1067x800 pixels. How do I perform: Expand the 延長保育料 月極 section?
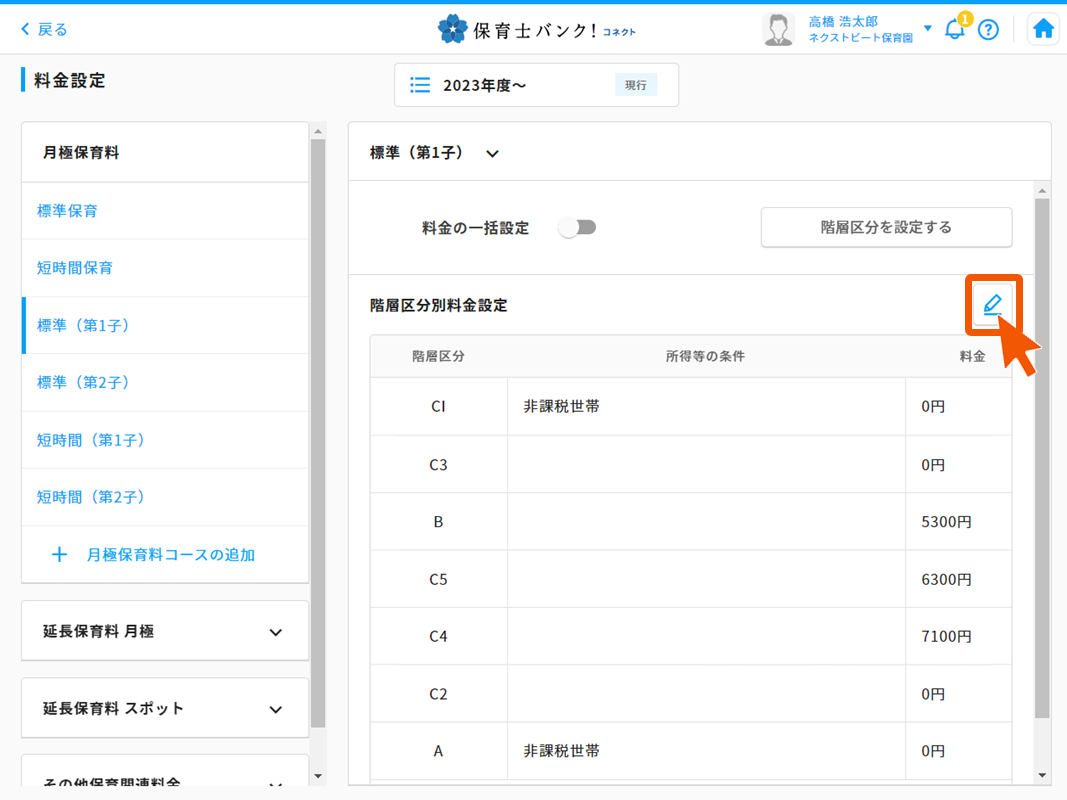276,632
